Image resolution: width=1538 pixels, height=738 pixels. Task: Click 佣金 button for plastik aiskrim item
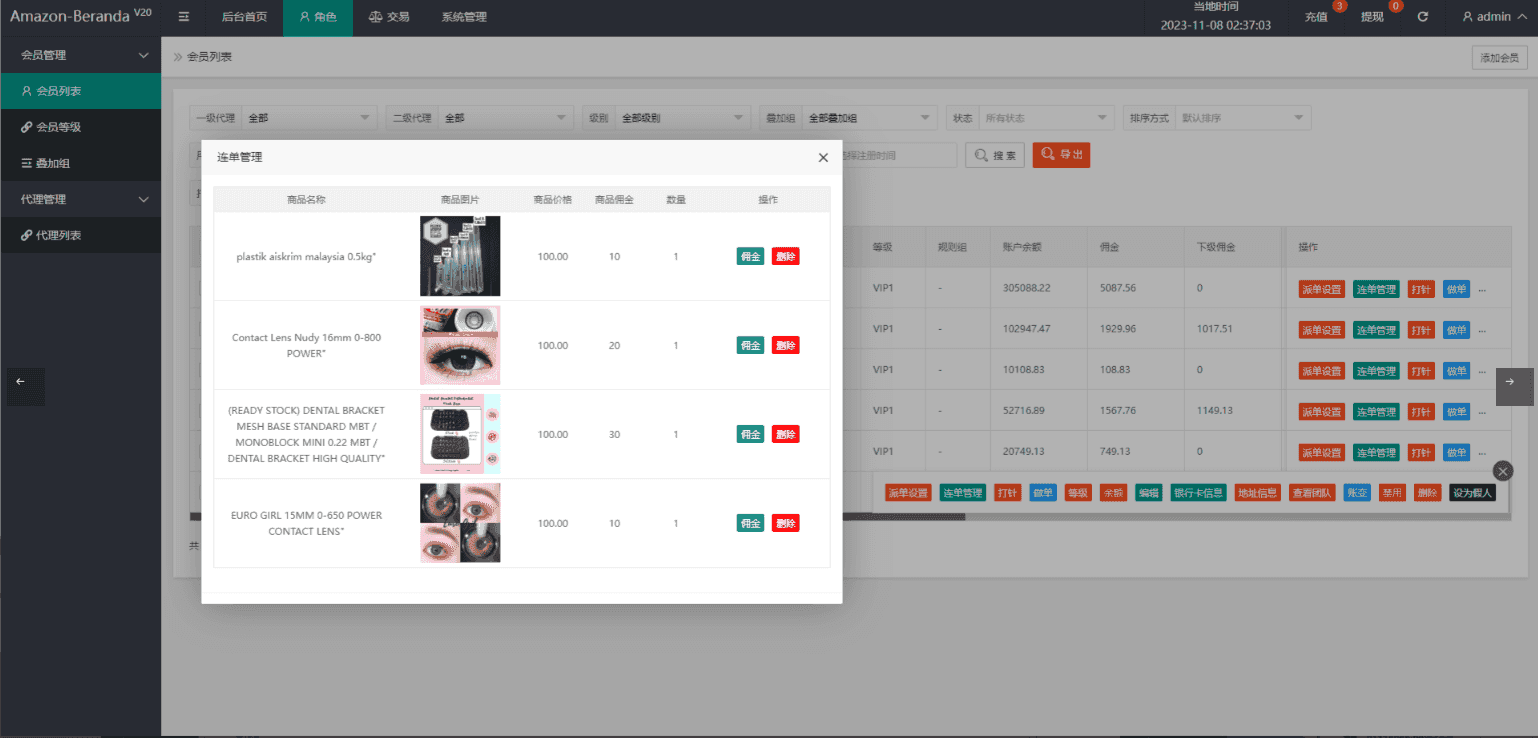(750, 257)
